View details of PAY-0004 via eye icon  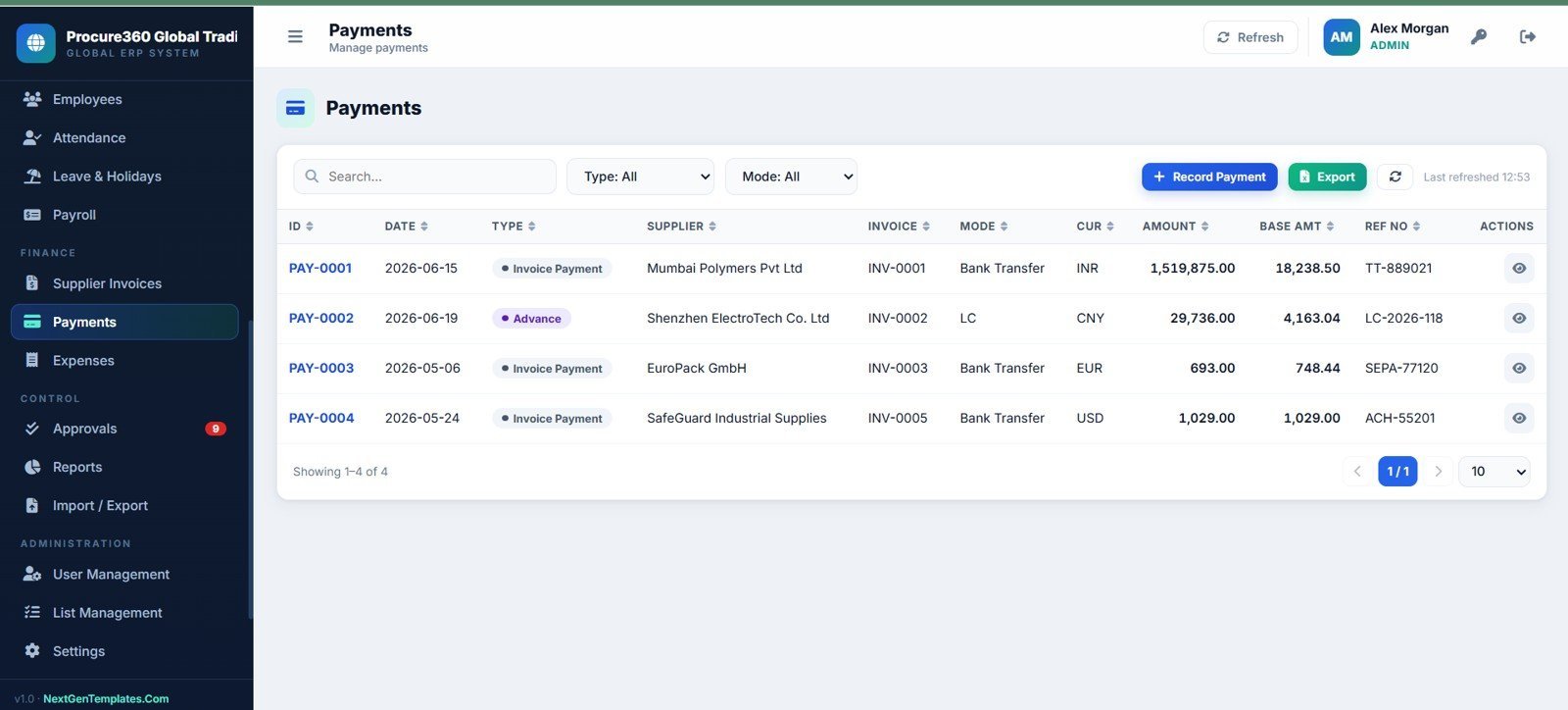[1519, 419]
